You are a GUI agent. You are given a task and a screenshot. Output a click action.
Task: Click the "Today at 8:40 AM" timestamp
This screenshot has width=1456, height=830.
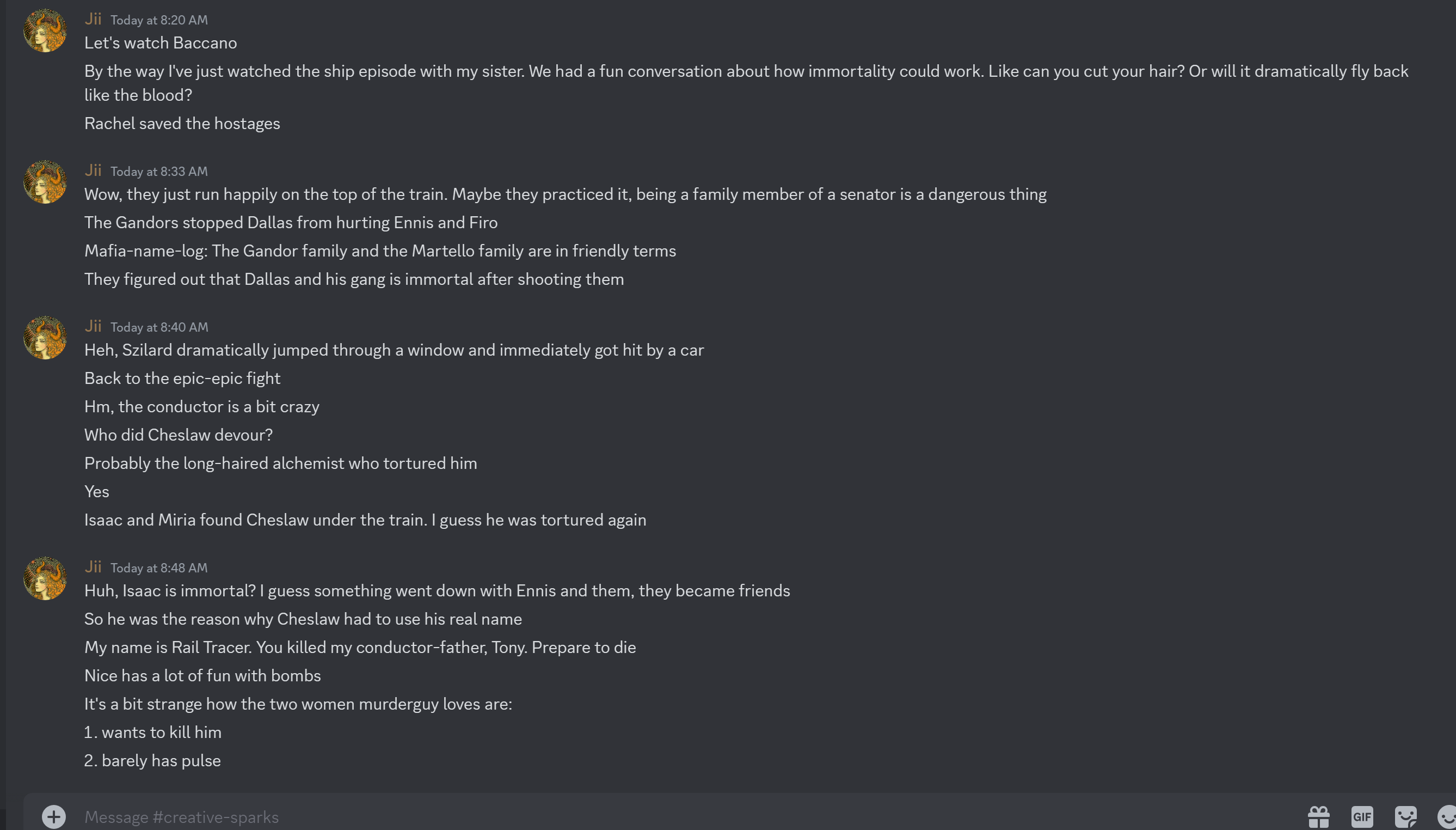tap(159, 327)
